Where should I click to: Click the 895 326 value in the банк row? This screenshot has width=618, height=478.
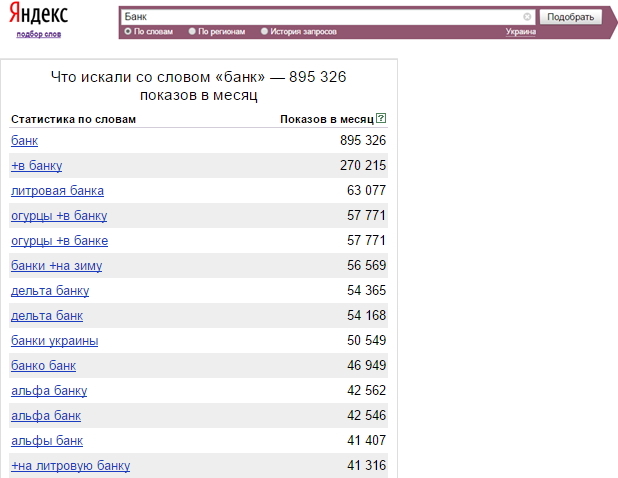coord(363,140)
